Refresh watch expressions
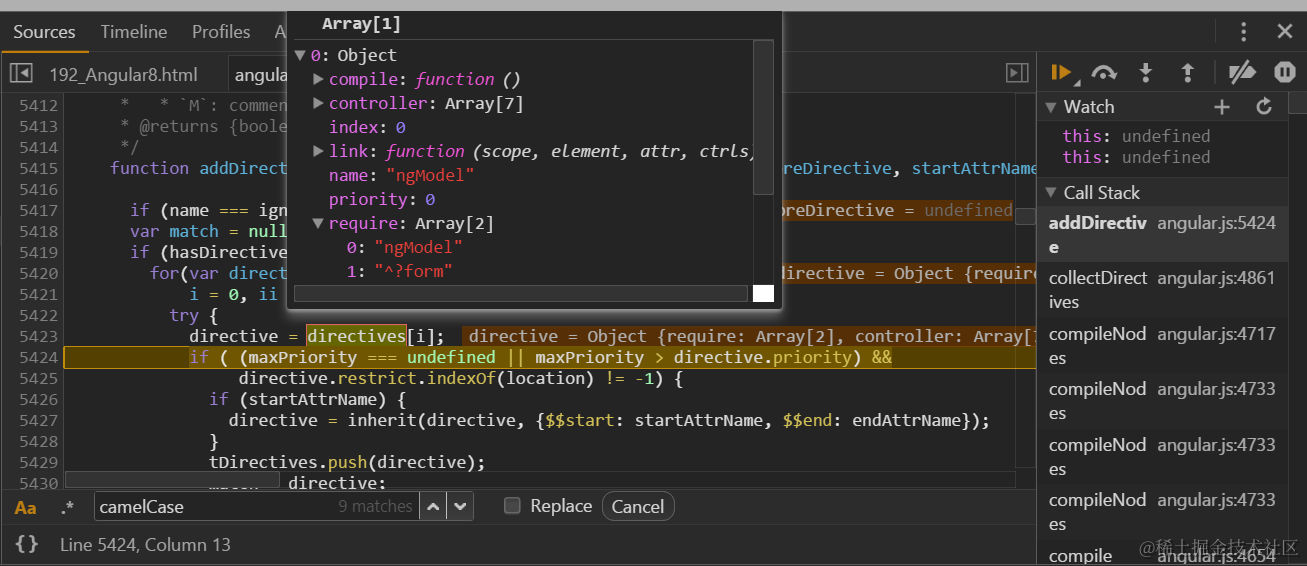 (1264, 107)
